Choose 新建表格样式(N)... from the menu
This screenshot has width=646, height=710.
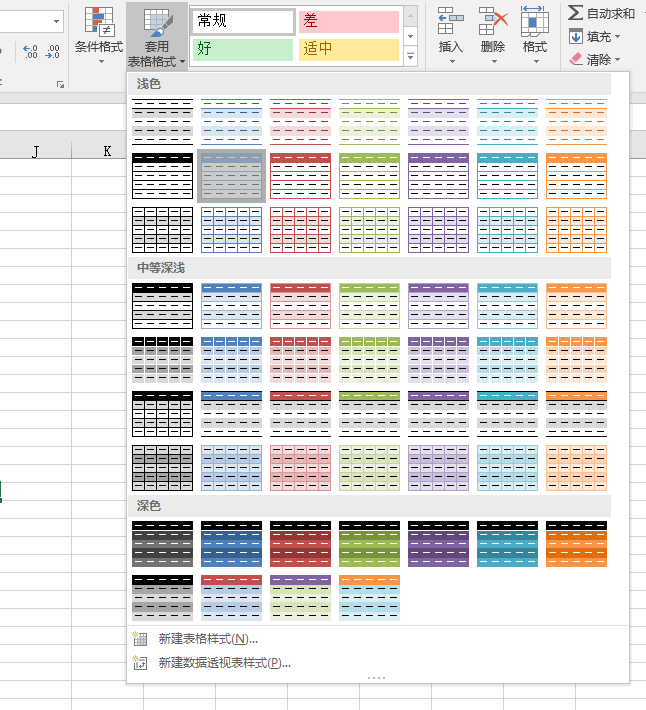click(x=208, y=639)
